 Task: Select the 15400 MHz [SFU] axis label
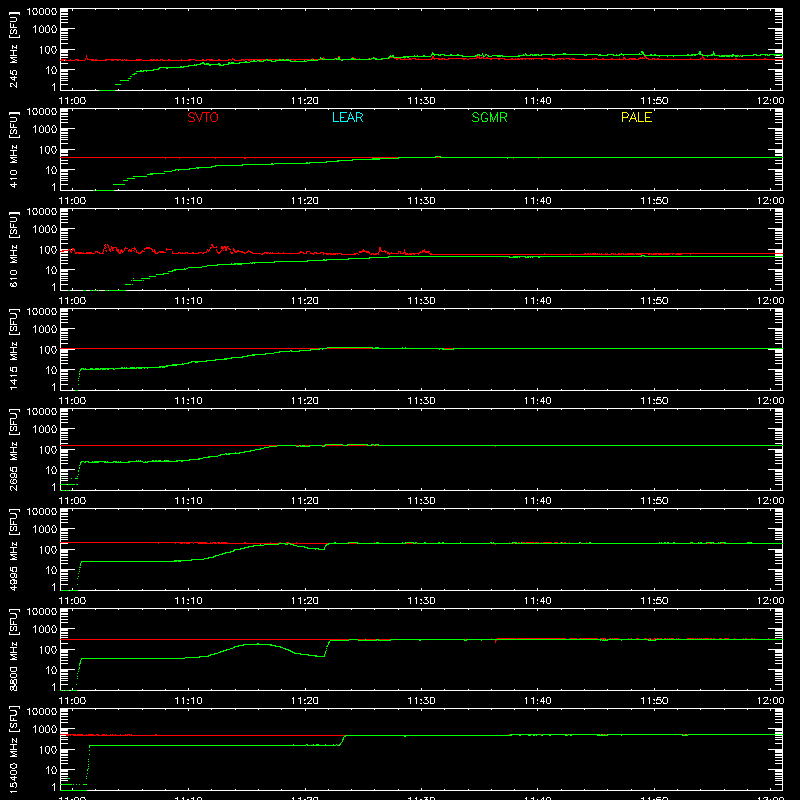pos(14,749)
